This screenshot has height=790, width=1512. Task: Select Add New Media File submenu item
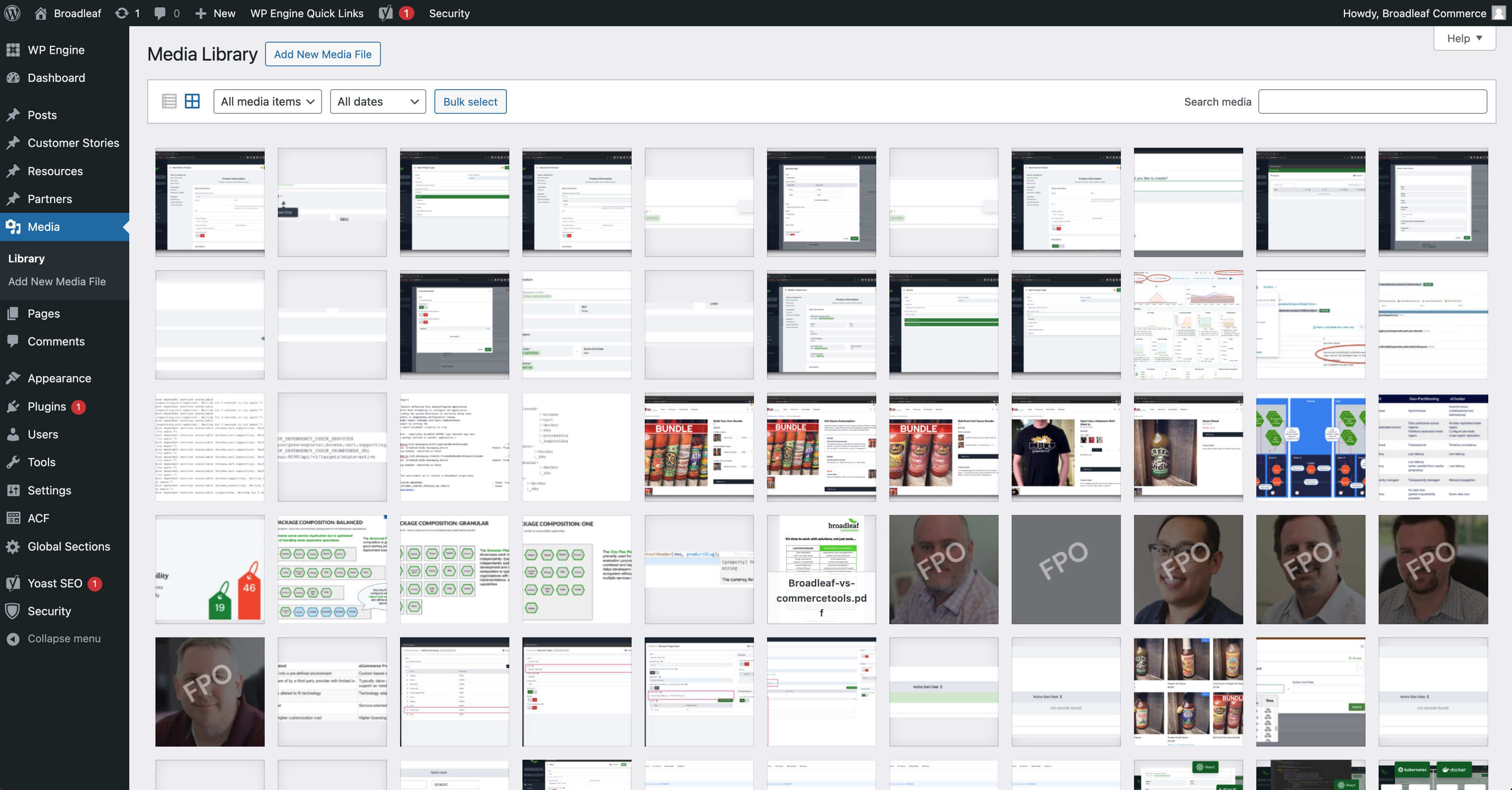57,281
